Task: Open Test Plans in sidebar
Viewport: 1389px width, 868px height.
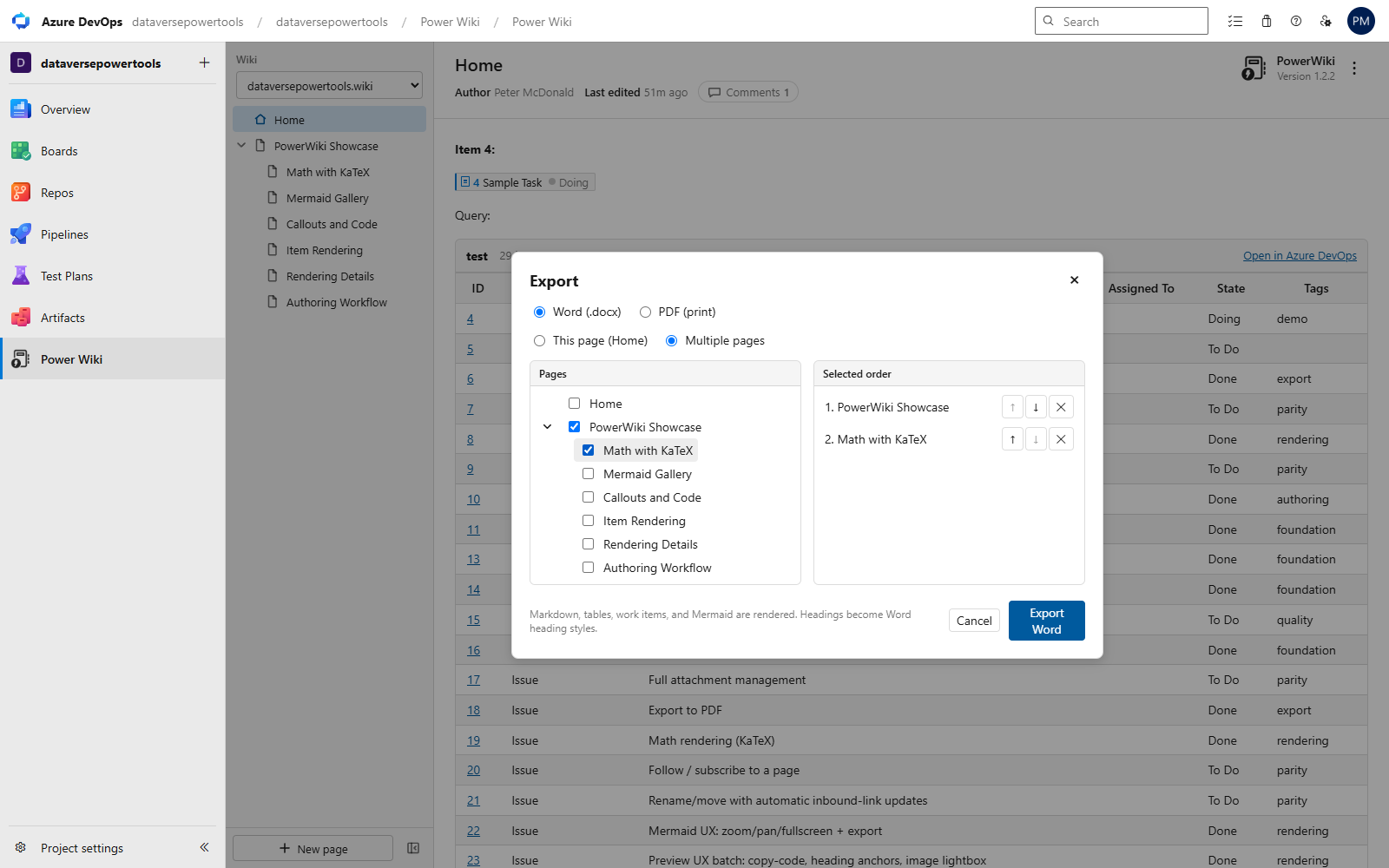Action: point(113,276)
